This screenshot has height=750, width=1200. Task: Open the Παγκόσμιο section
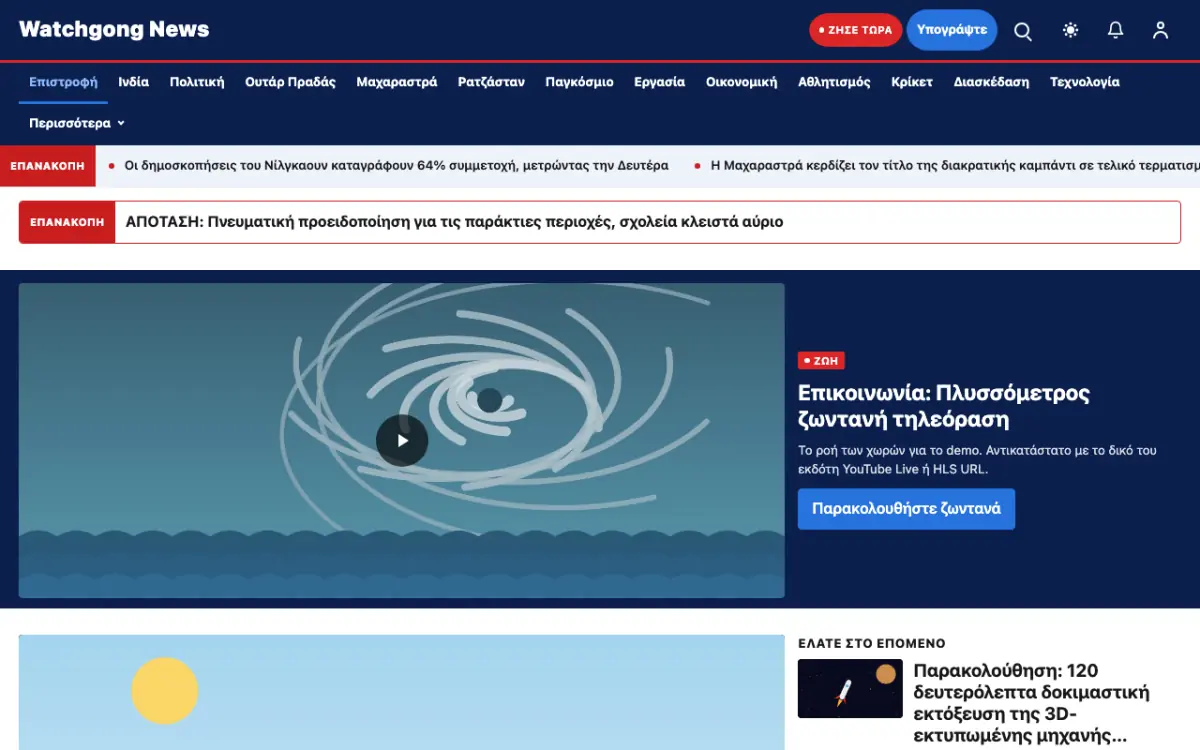[579, 82]
